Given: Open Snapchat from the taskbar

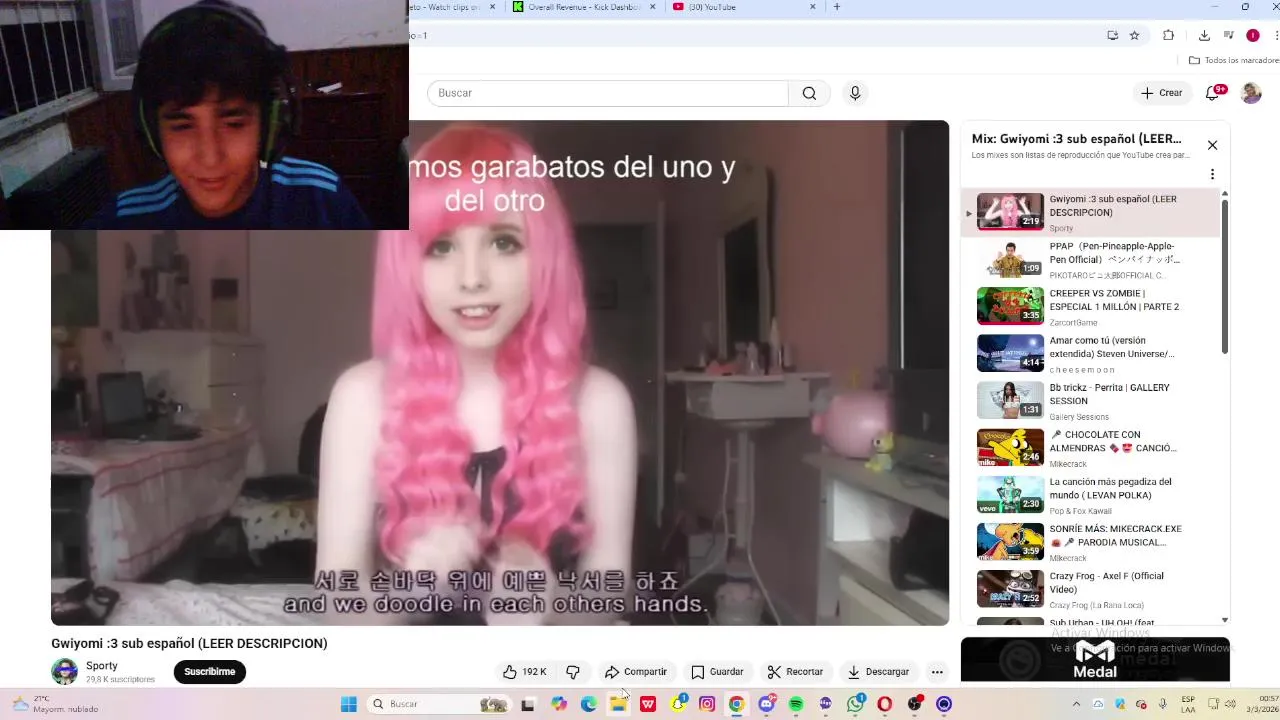Looking at the screenshot, I should click(678, 704).
